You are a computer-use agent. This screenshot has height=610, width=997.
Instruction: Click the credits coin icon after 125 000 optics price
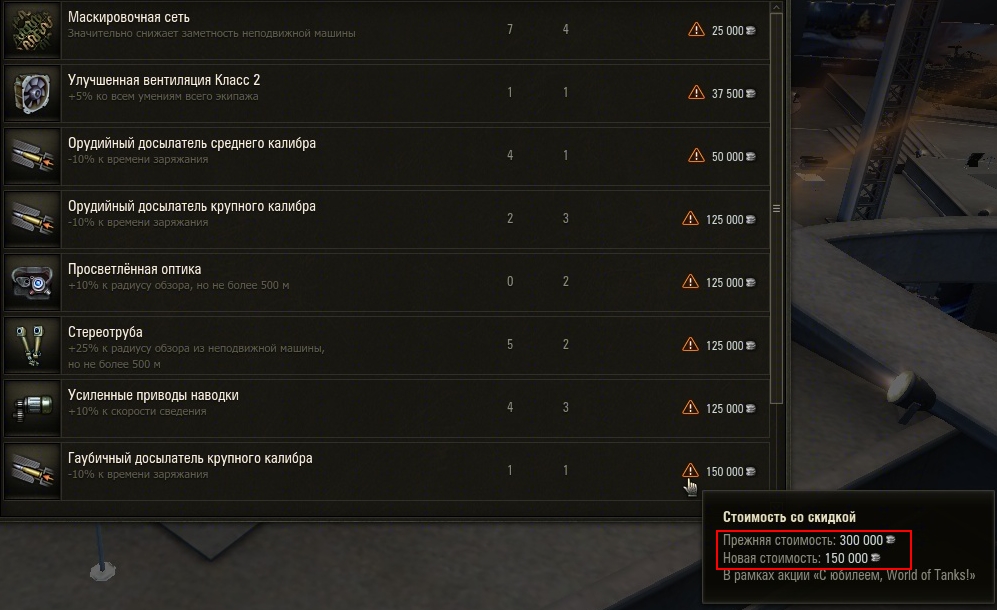click(x=750, y=282)
